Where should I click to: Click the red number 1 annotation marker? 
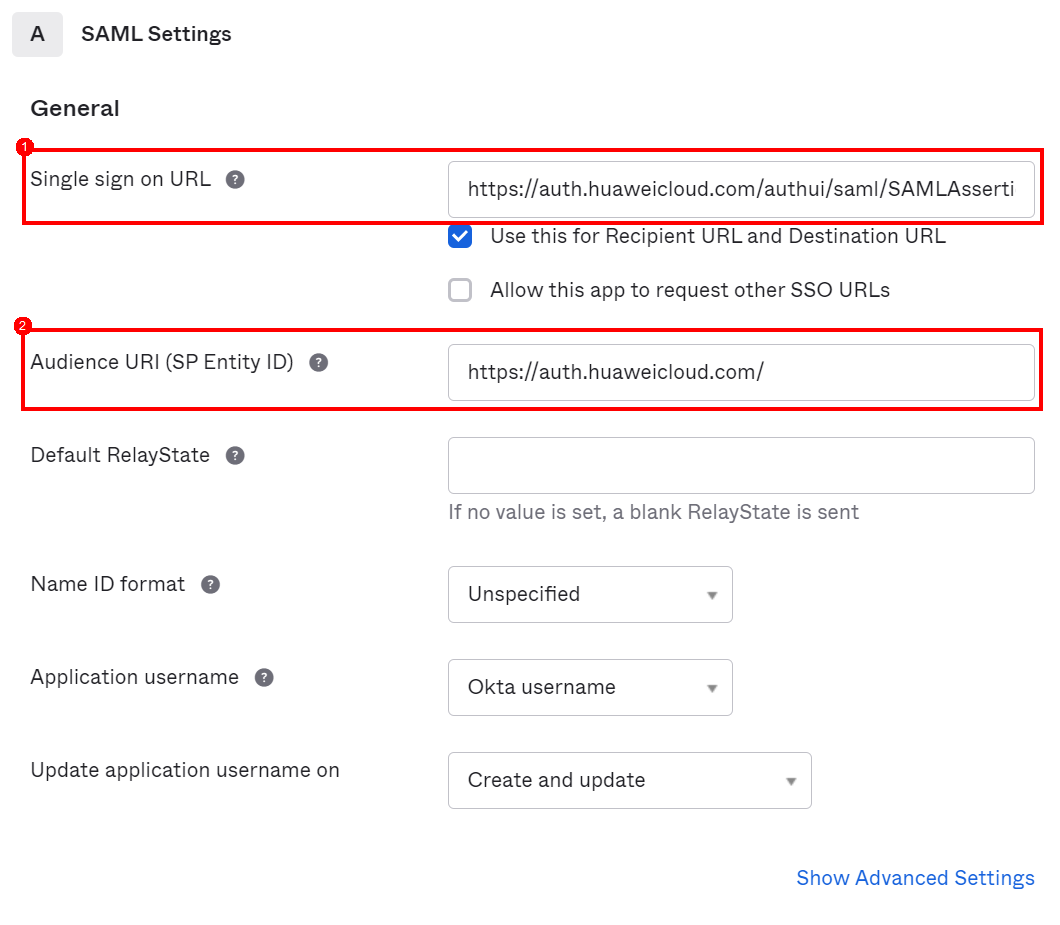[25, 148]
